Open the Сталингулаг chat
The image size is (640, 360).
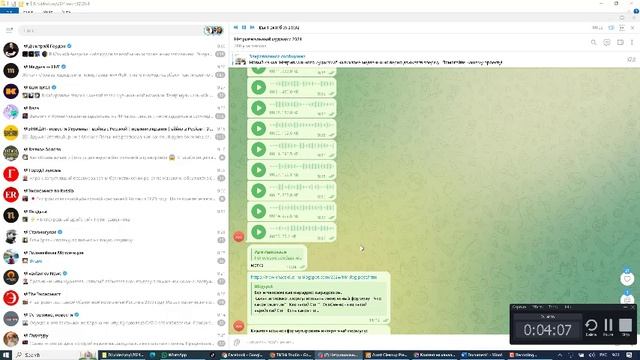tap(114, 236)
